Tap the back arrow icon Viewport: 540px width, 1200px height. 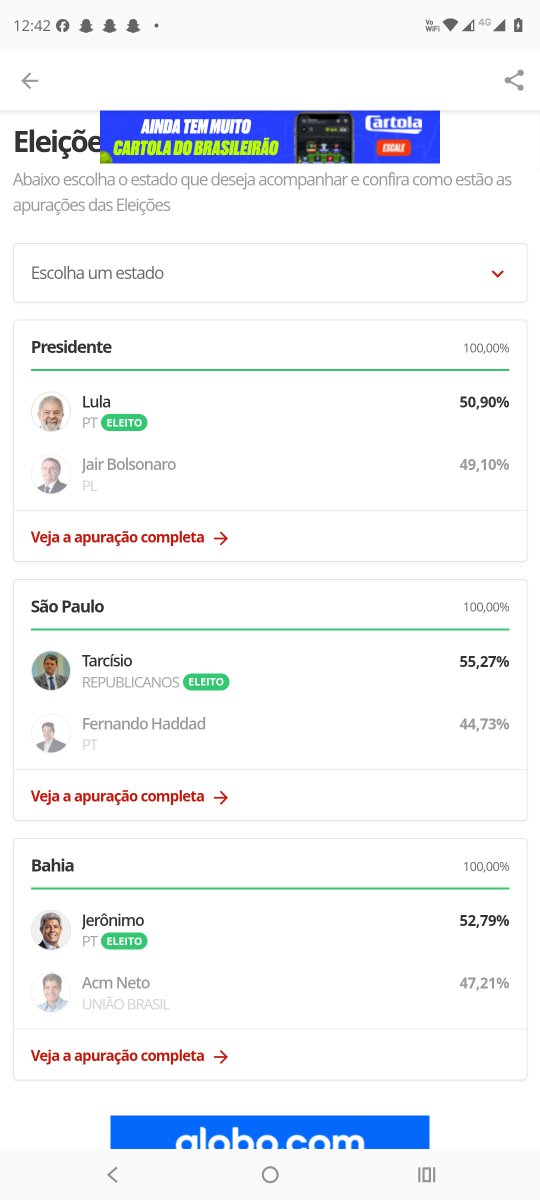coord(30,81)
